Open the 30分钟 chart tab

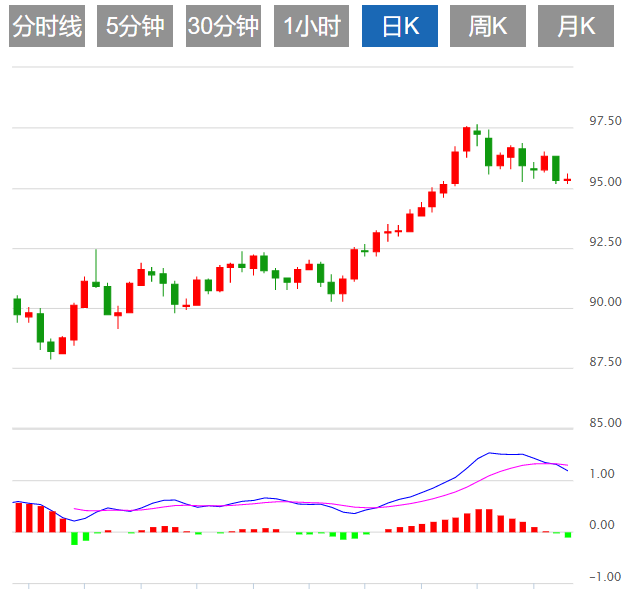pos(223,27)
